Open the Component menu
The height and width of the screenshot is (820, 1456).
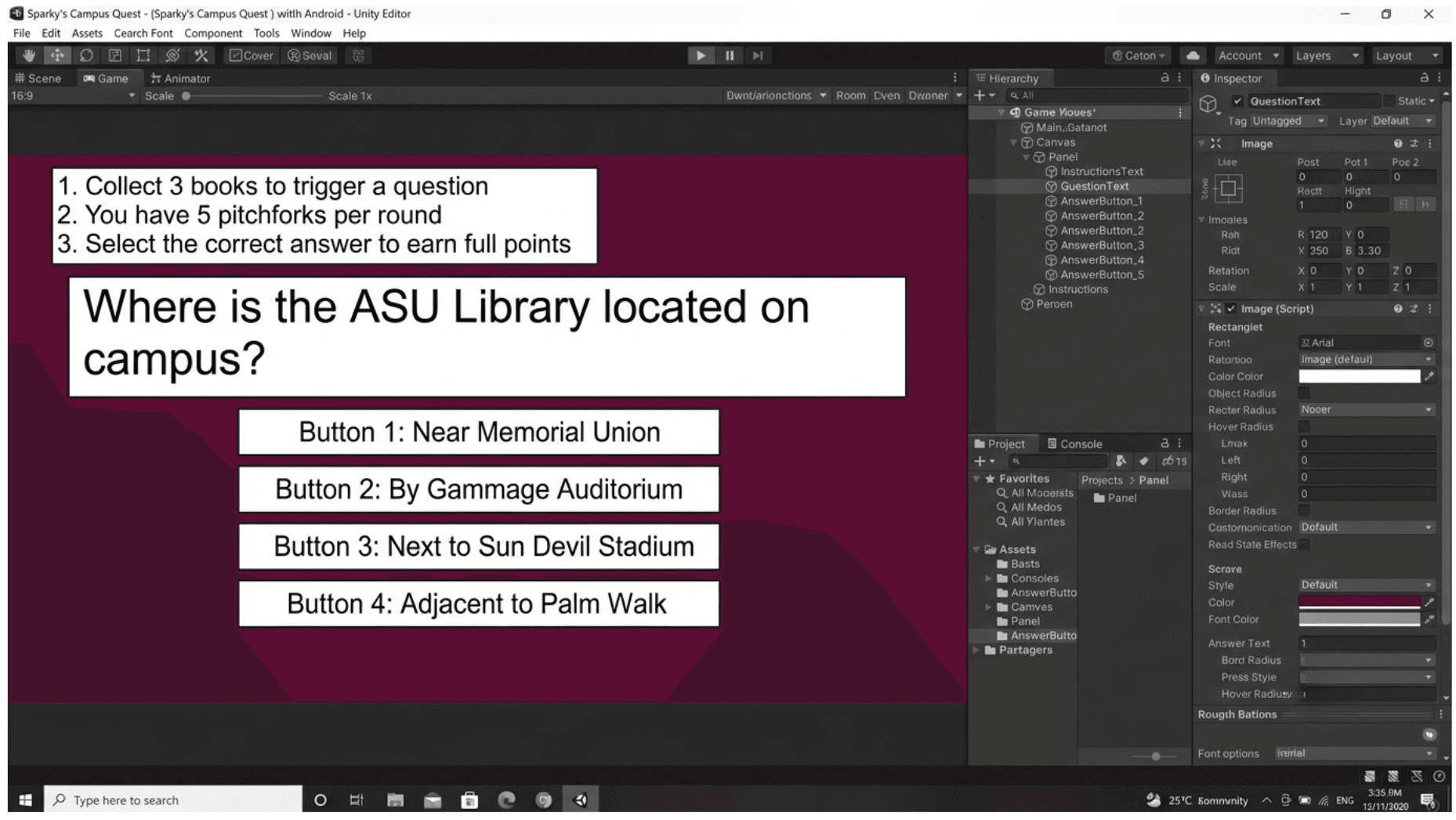click(213, 33)
